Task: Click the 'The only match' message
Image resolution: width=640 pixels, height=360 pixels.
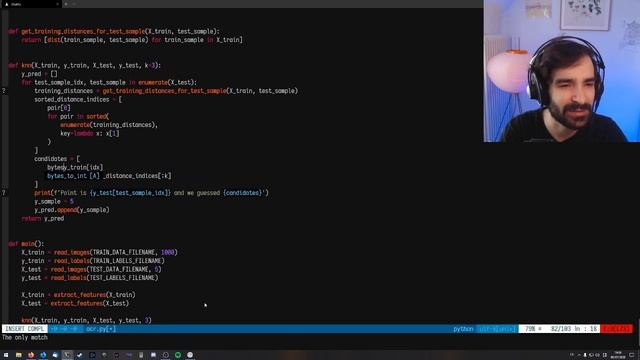Action: [24, 337]
